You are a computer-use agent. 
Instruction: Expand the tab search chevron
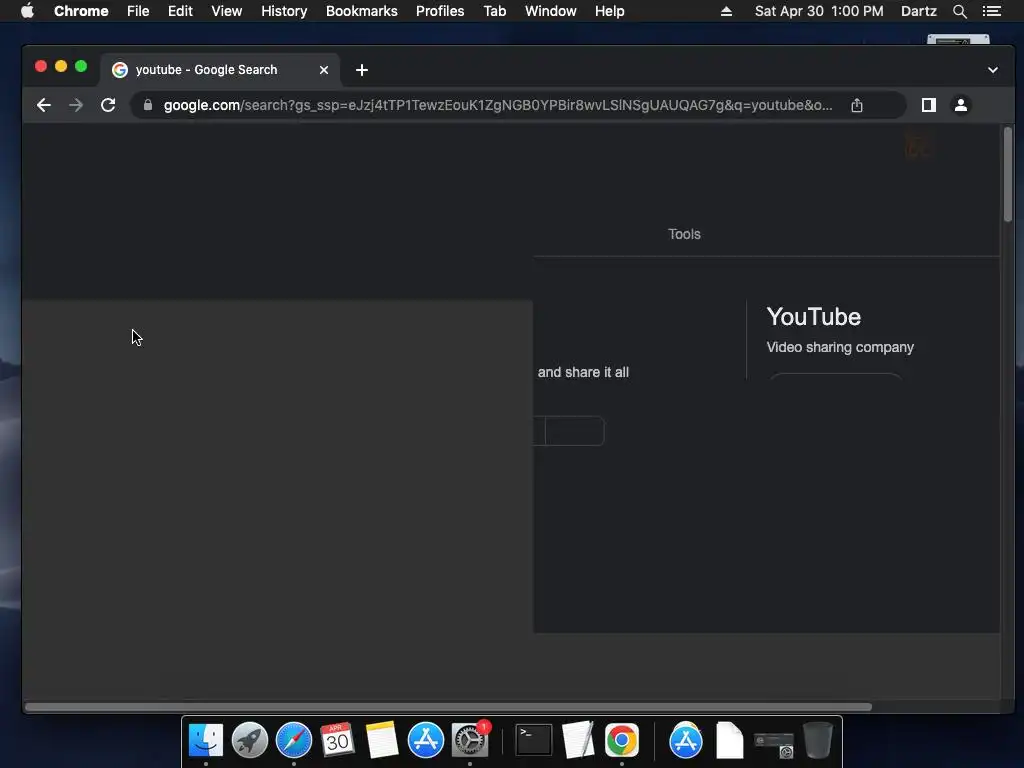(x=993, y=70)
